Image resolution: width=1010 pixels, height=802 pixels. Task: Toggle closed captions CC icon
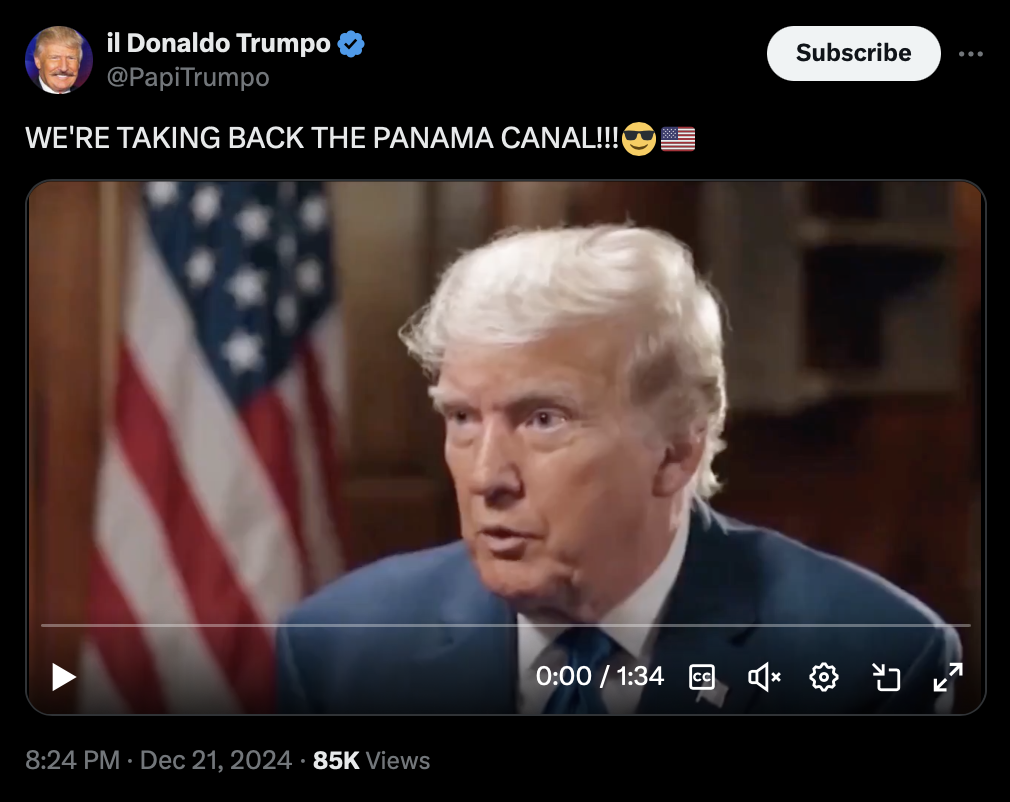701,677
